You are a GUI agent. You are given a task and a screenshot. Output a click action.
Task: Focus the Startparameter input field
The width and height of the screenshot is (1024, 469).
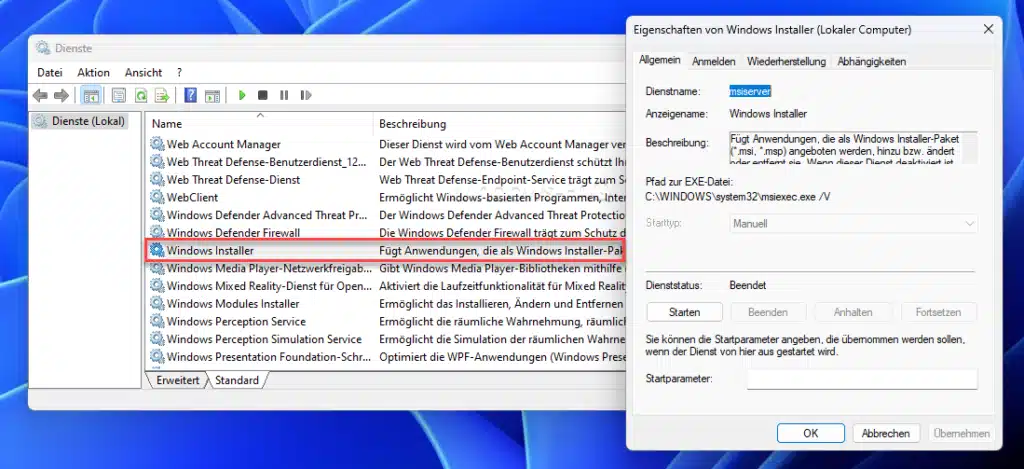tap(862, 379)
